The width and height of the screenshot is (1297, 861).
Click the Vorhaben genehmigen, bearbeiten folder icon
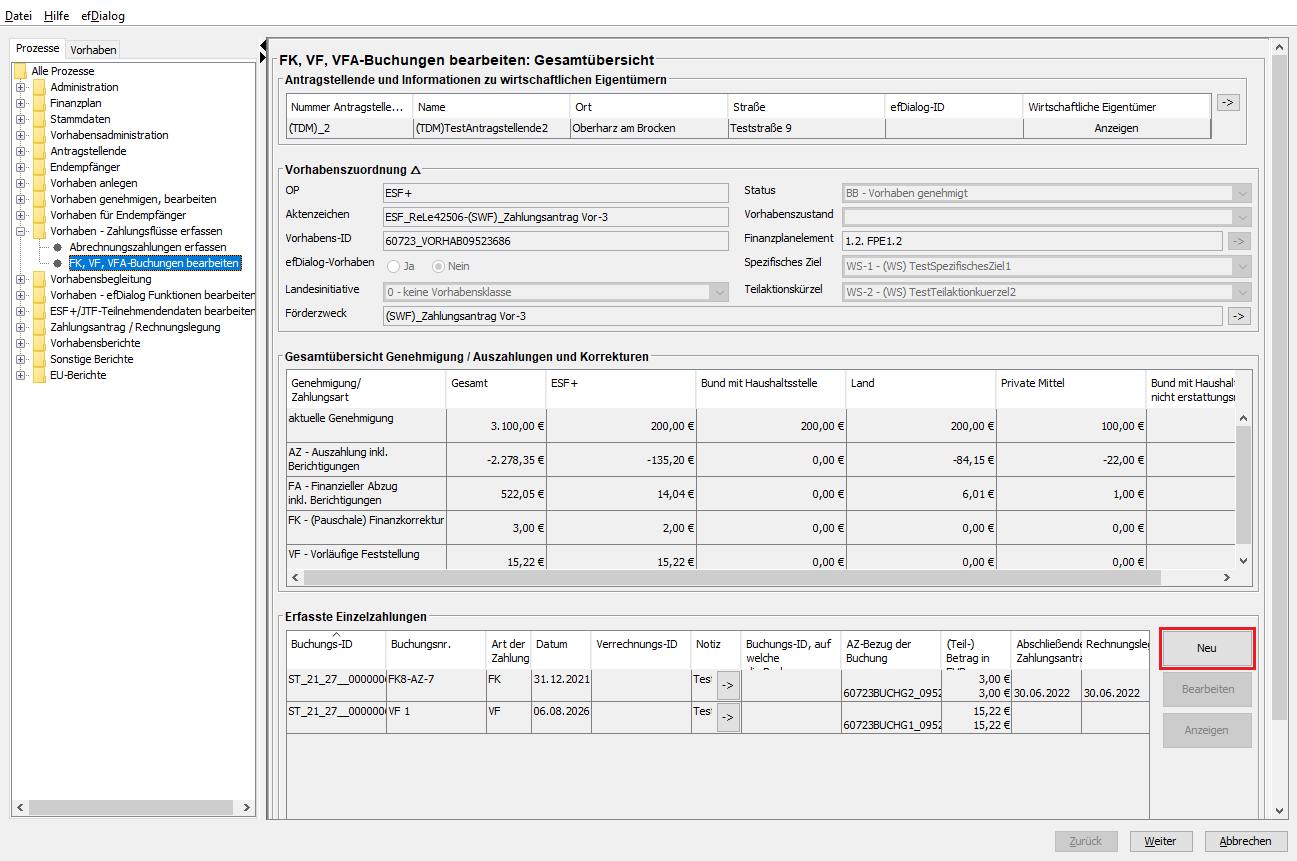[x=39, y=199]
